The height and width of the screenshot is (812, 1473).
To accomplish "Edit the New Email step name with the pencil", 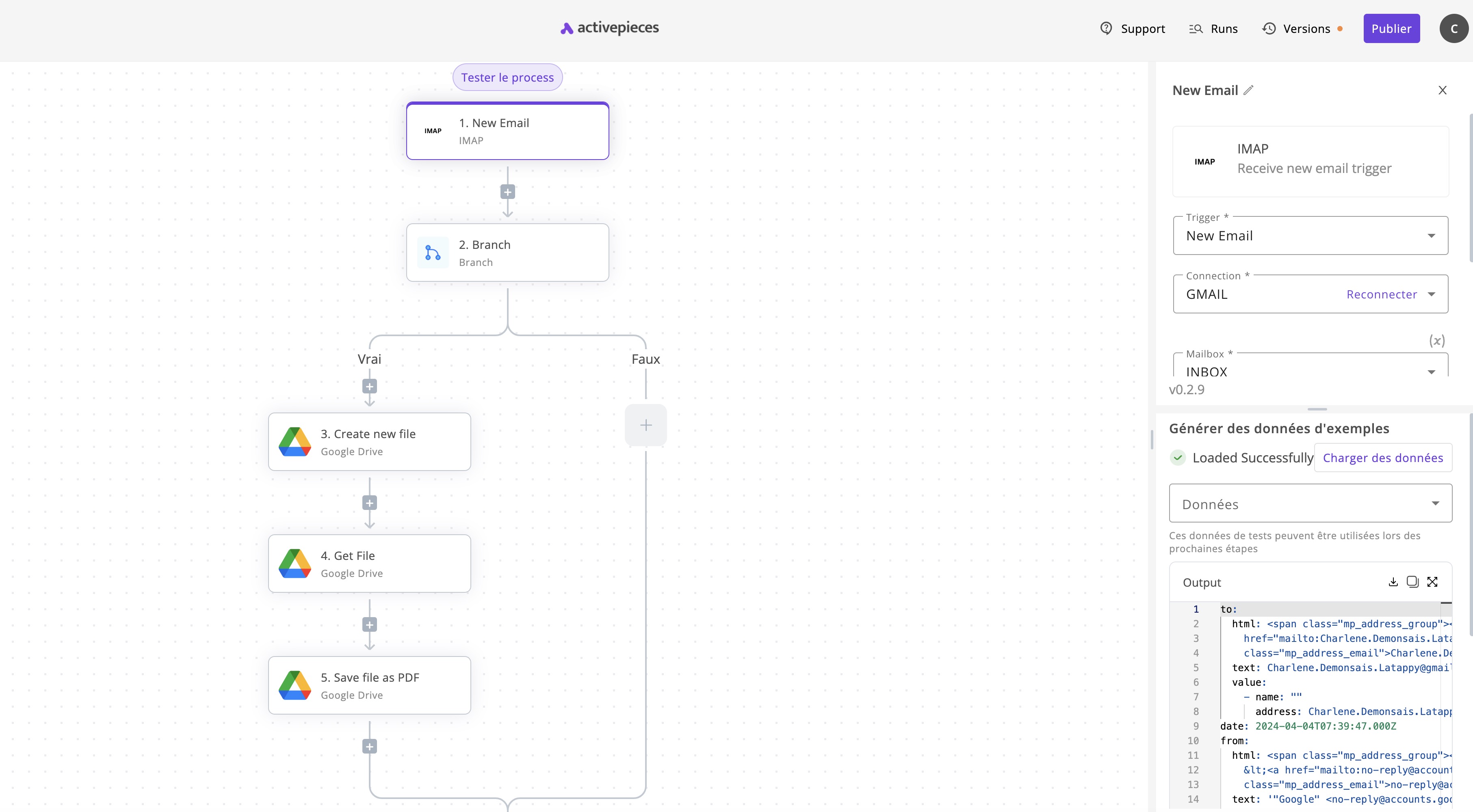I will coord(1248,90).
